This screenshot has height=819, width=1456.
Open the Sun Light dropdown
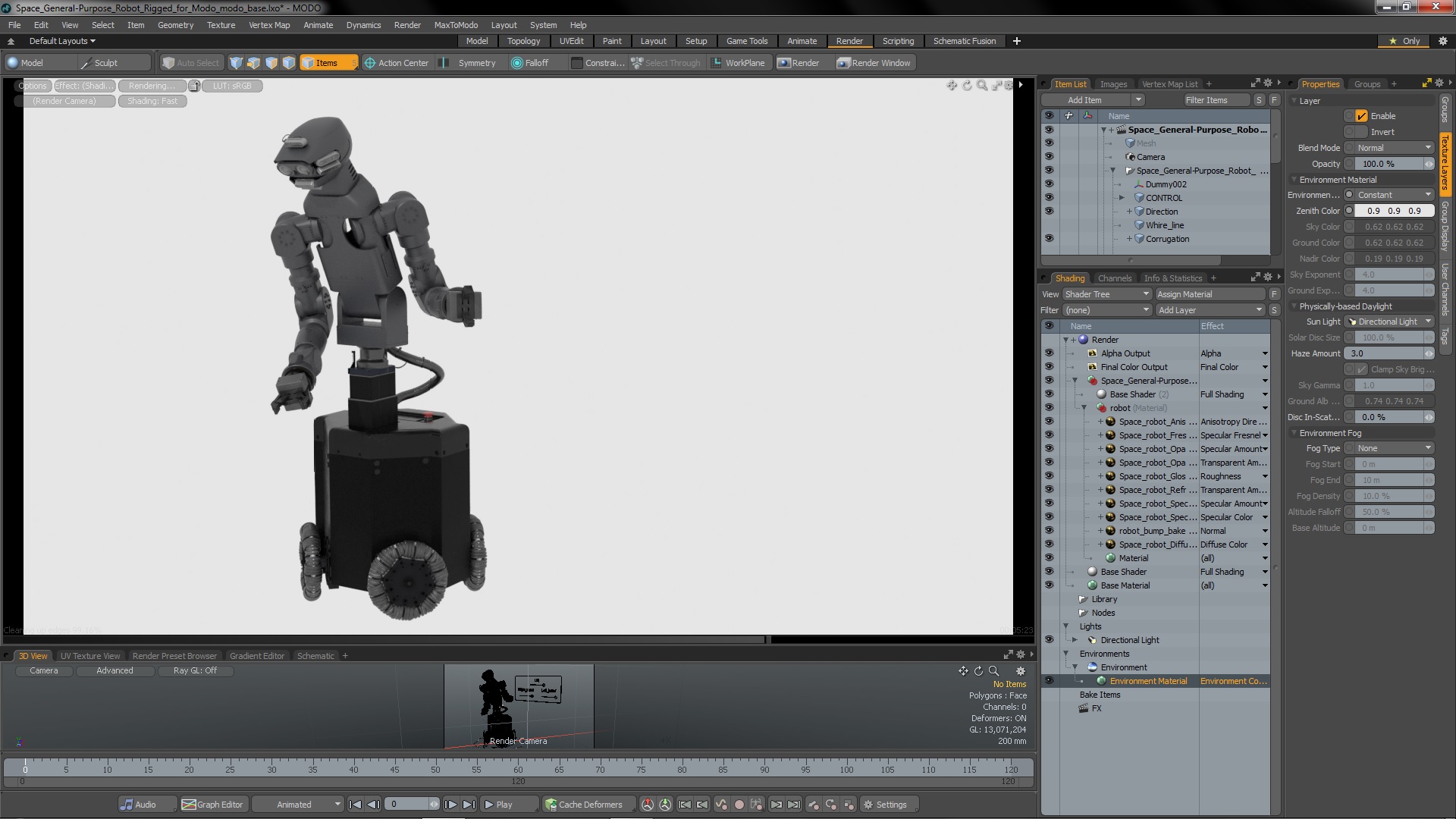coord(1389,322)
